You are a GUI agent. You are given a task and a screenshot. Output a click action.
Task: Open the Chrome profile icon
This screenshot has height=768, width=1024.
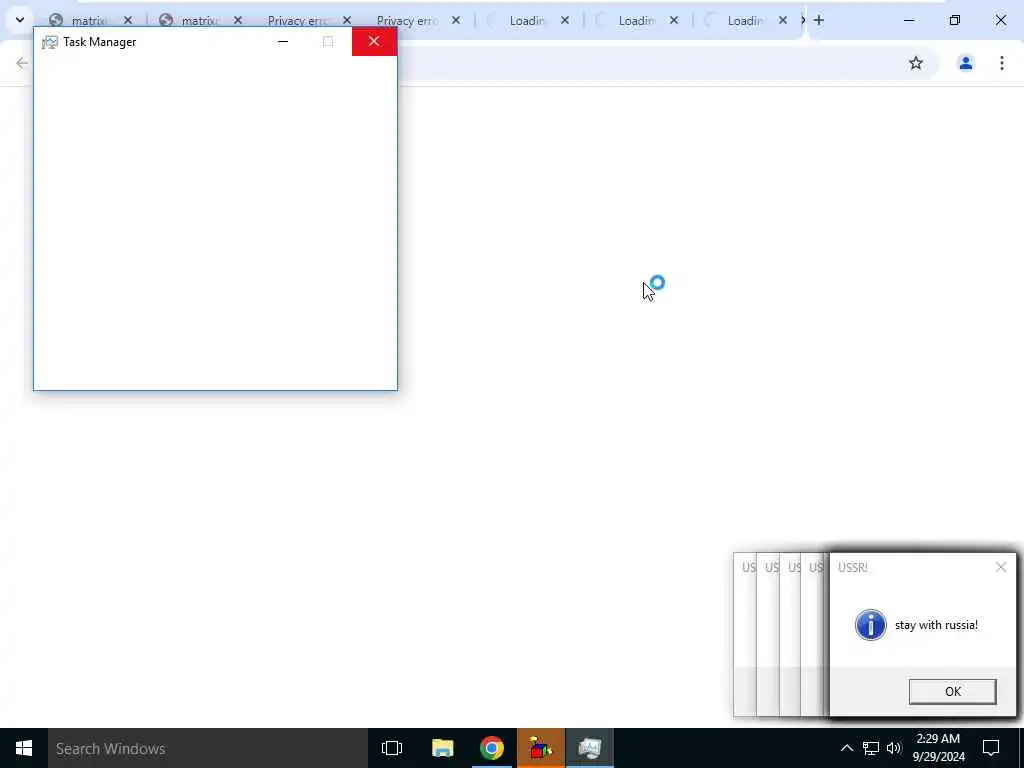tap(966, 63)
